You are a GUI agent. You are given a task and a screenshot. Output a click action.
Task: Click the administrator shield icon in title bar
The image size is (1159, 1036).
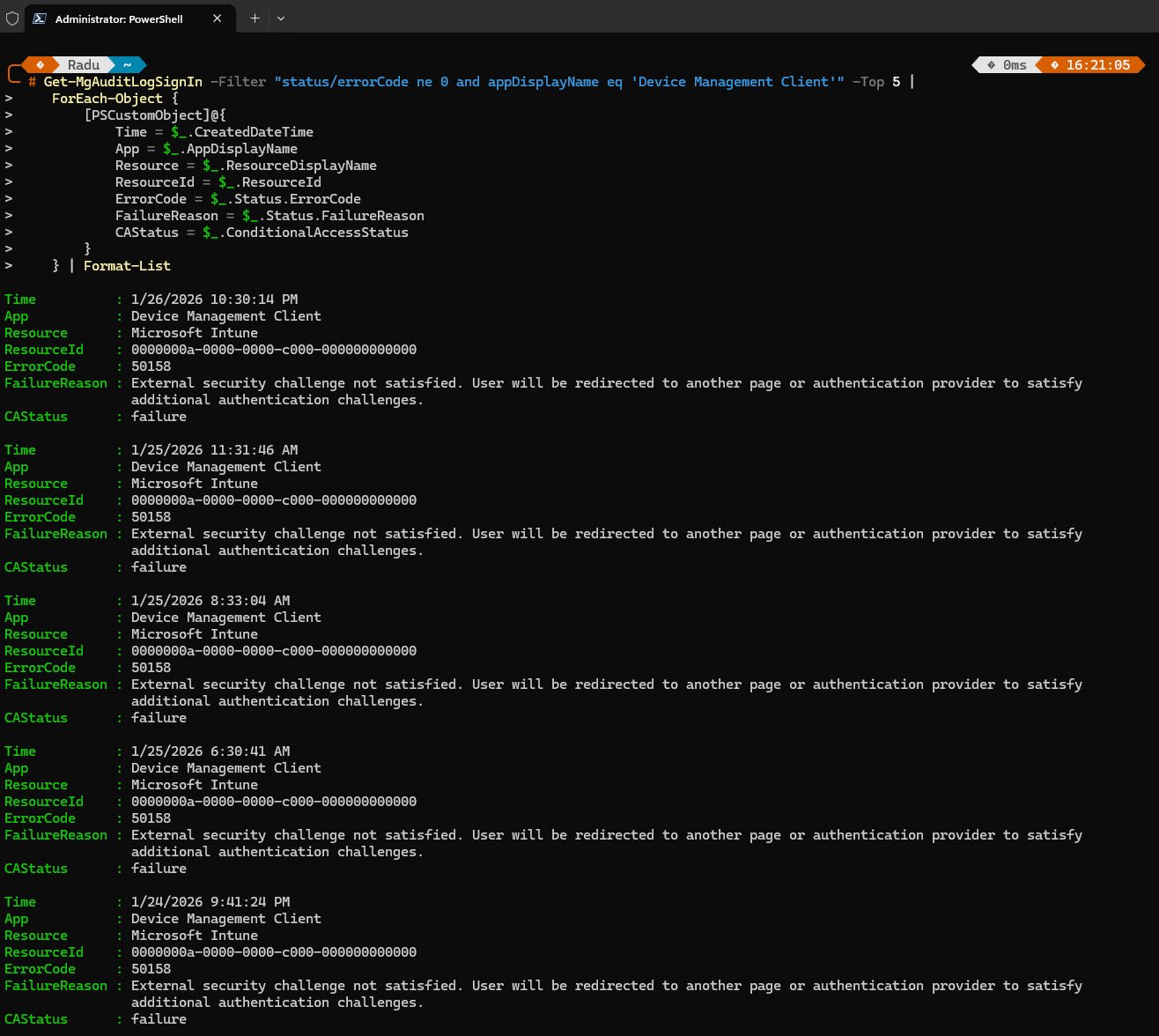(x=12, y=18)
